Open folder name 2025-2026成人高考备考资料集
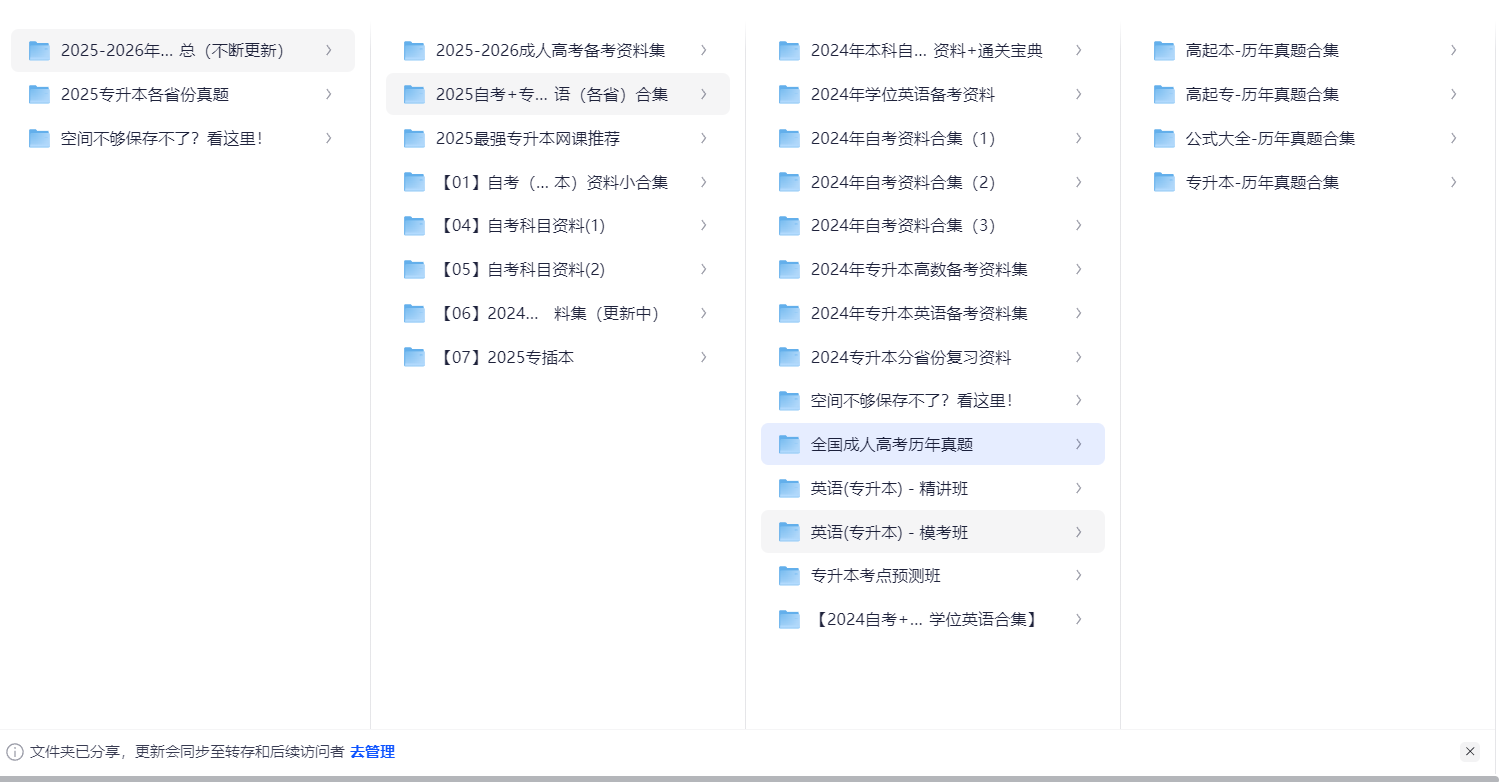The height and width of the screenshot is (782, 1500). tap(550, 51)
